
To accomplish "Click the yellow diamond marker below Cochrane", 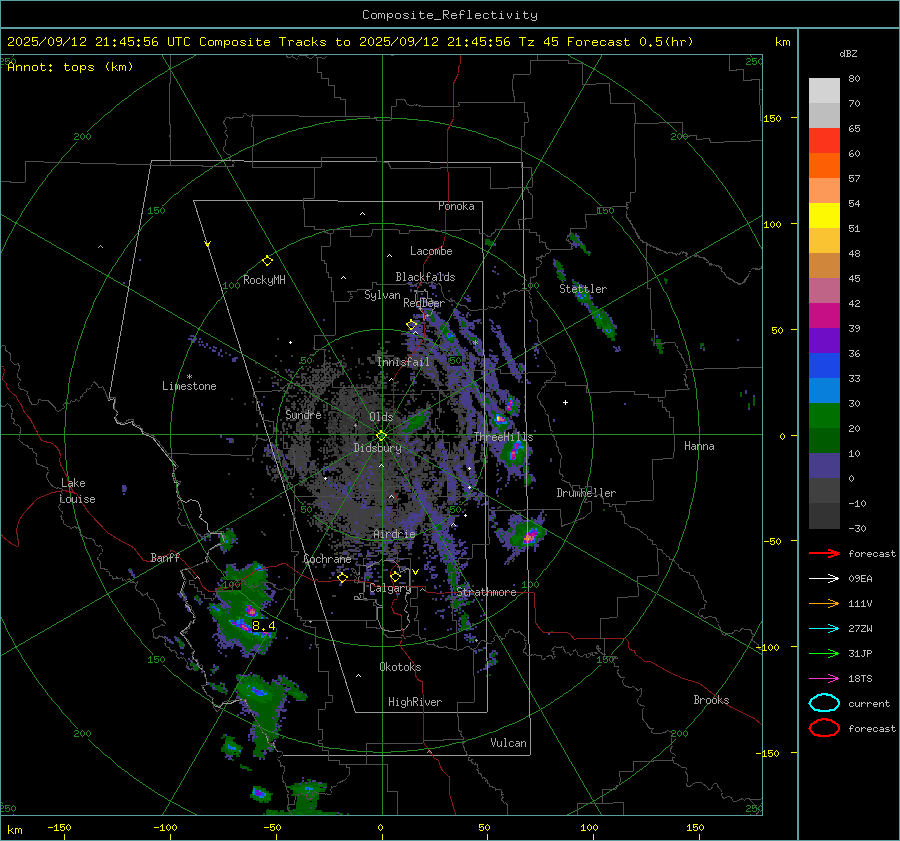I will [x=342, y=577].
